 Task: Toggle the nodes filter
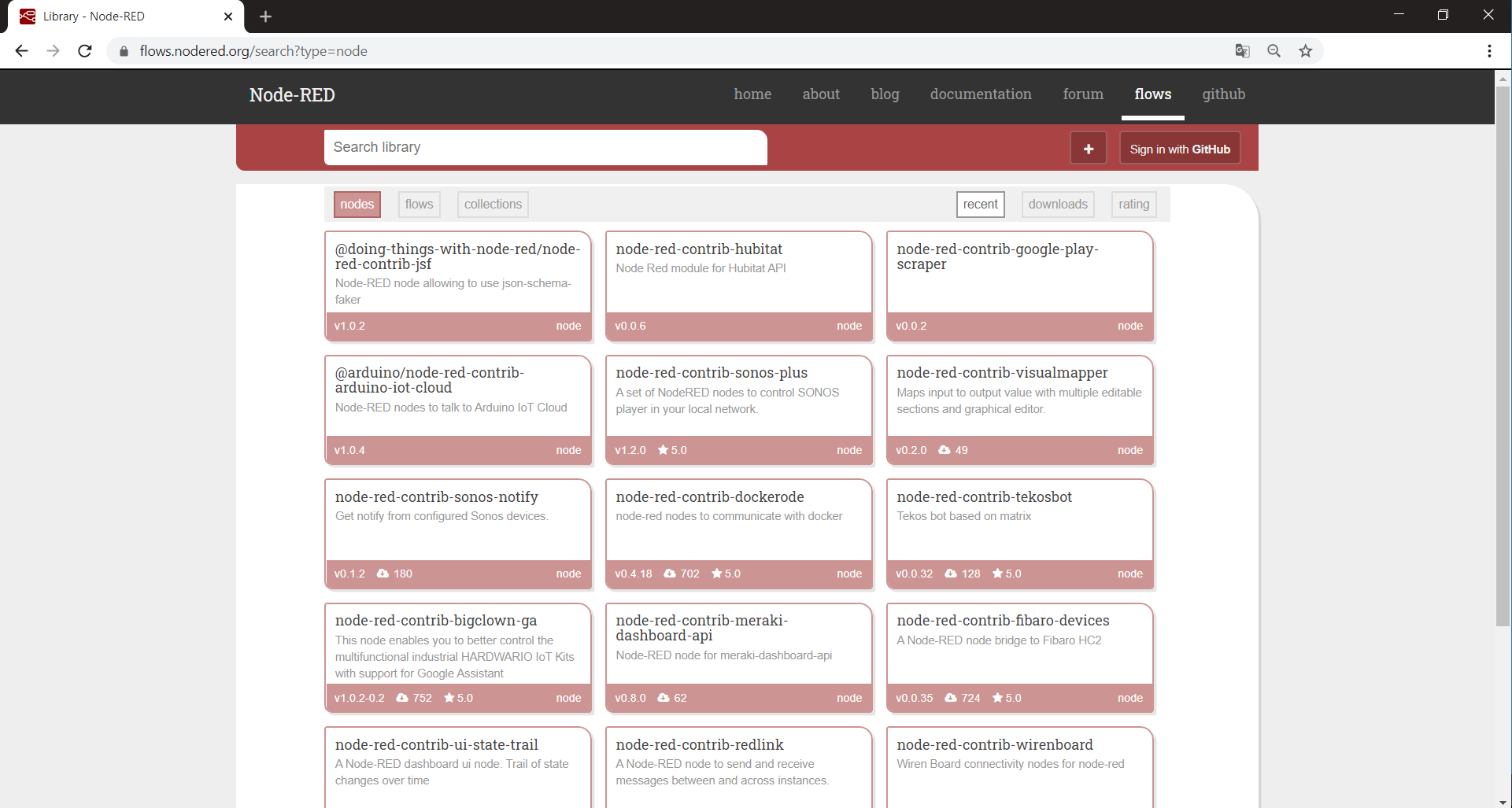[357, 205]
